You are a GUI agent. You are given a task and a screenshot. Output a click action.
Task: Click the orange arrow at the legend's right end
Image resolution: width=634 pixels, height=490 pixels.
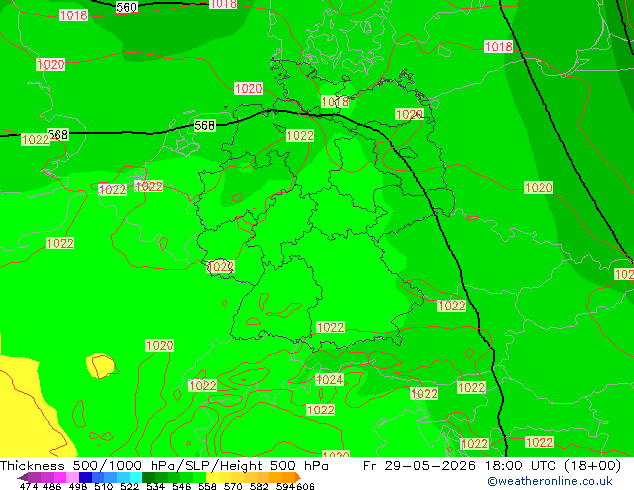pyautogui.click(x=298, y=477)
